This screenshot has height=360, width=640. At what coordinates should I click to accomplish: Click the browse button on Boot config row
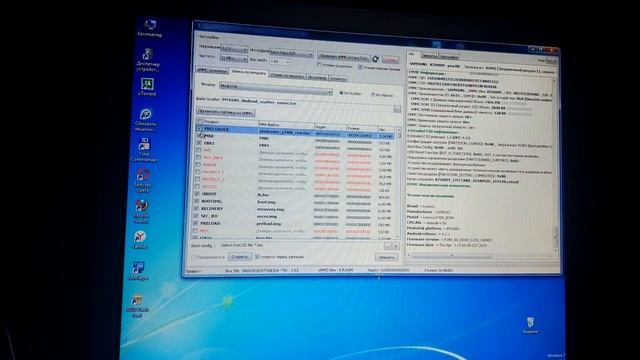click(x=387, y=247)
